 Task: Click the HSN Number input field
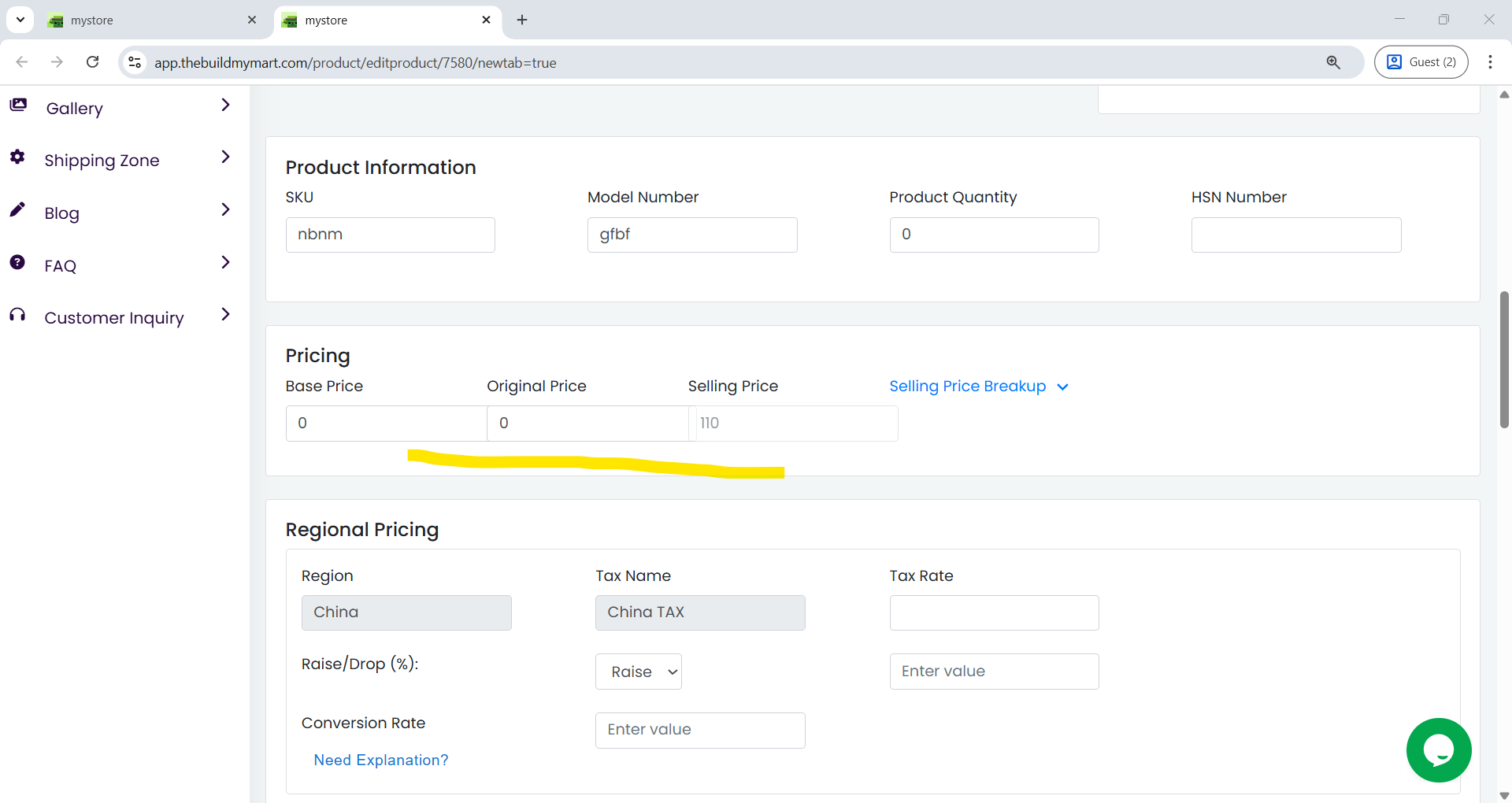[x=1296, y=235]
